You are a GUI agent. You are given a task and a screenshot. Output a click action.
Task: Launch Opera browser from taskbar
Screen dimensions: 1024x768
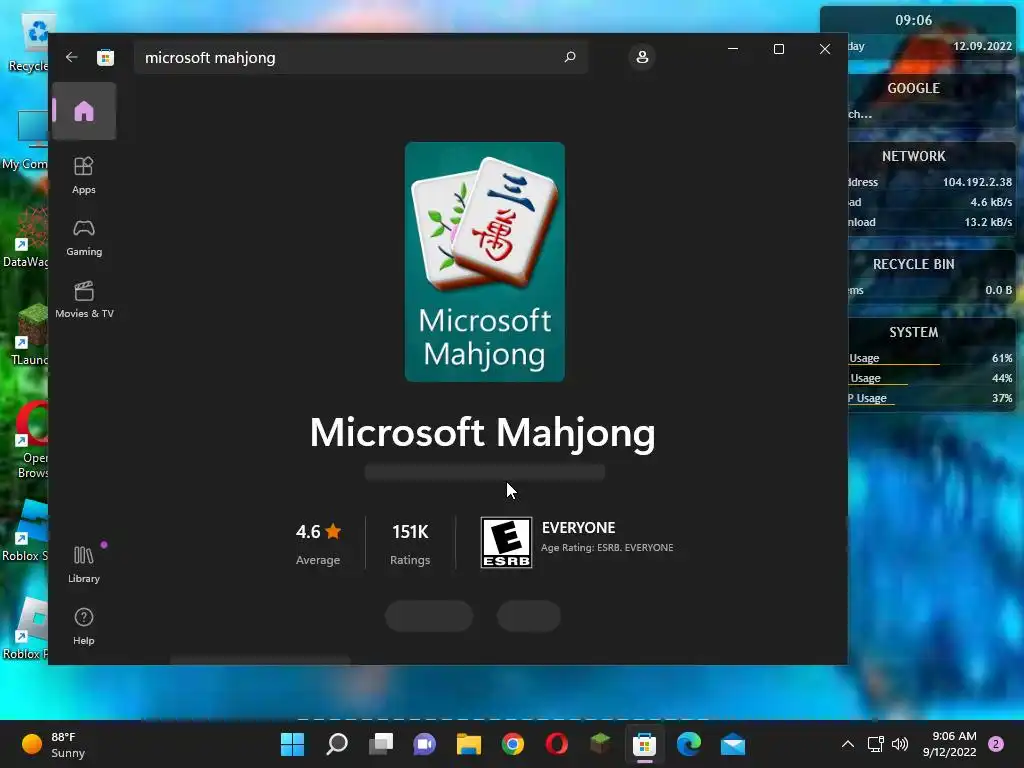coord(556,744)
